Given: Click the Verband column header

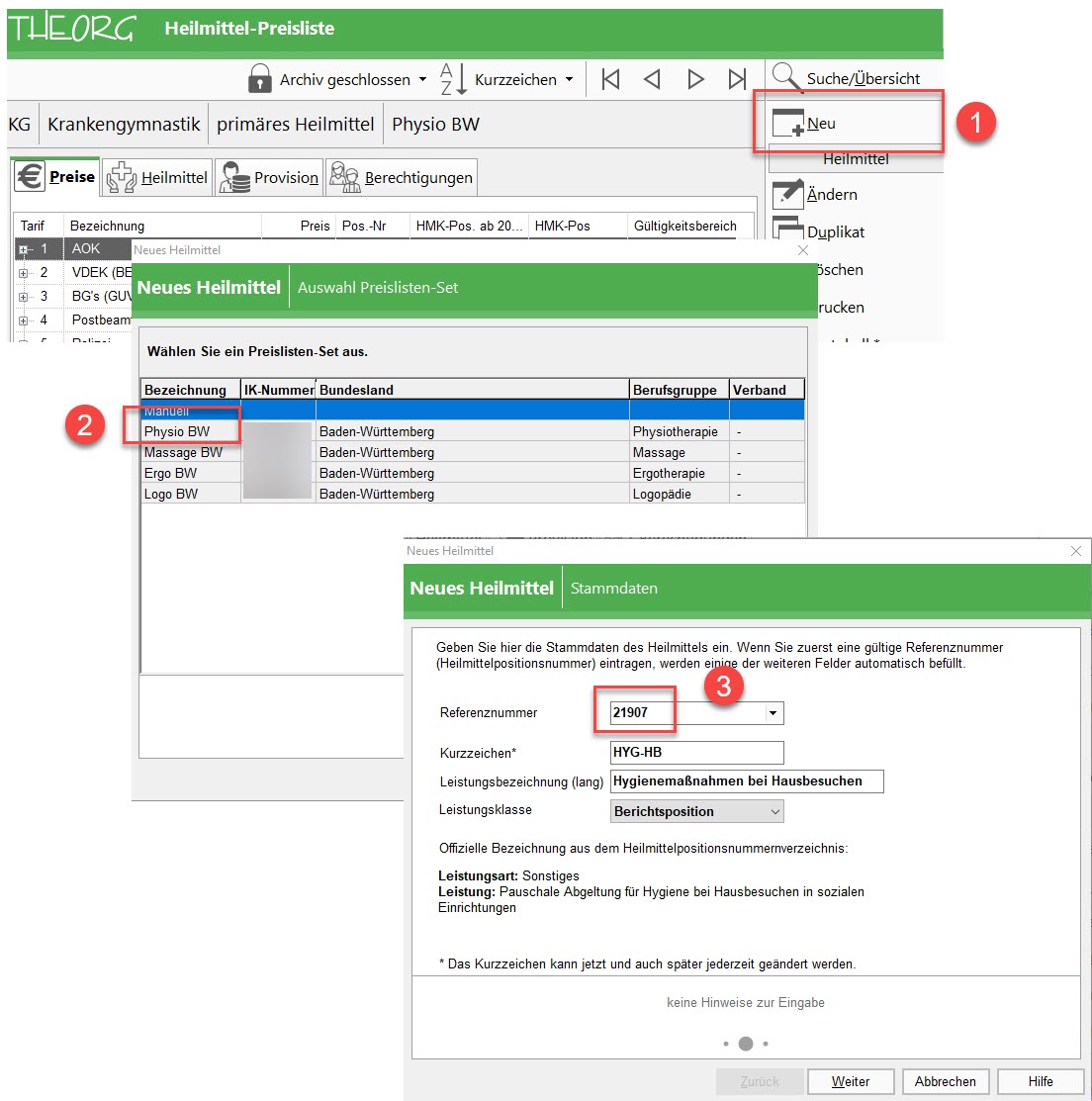Looking at the screenshot, I should (x=767, y=390).
